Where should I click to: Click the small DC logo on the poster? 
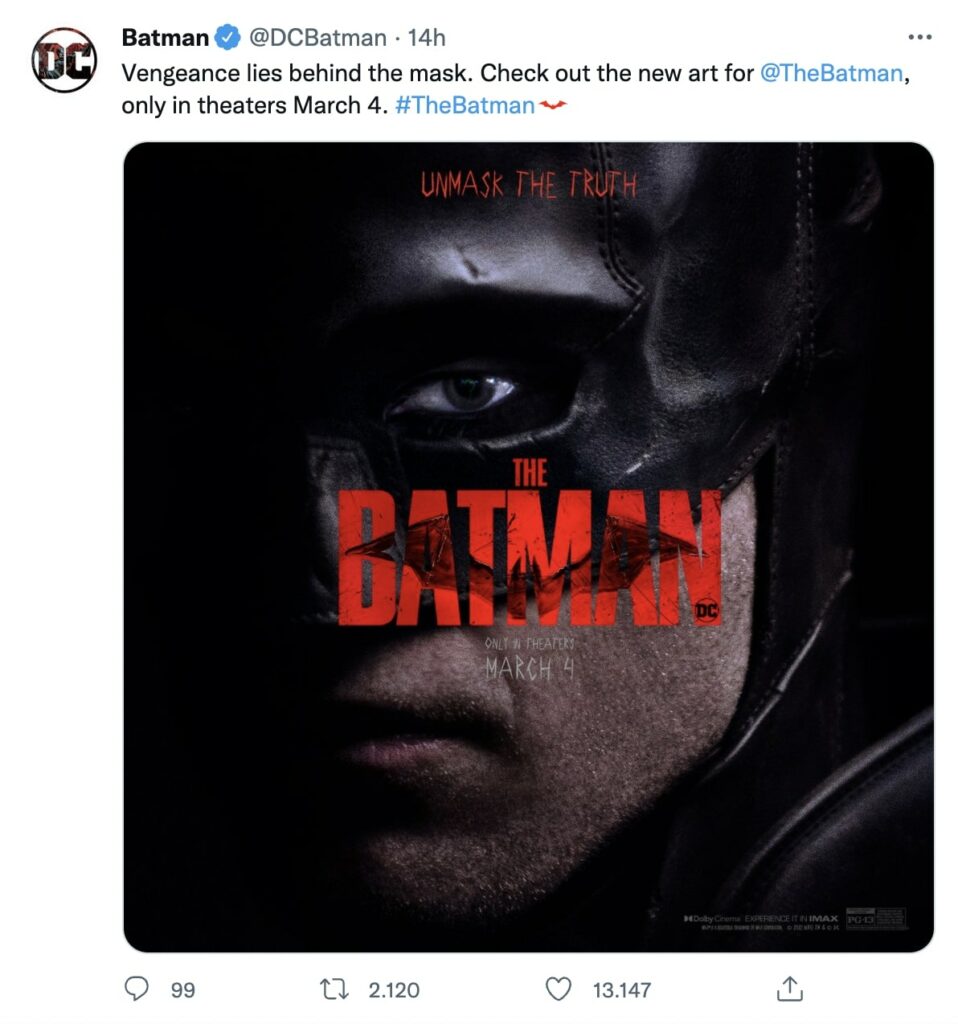coord(706,610)
